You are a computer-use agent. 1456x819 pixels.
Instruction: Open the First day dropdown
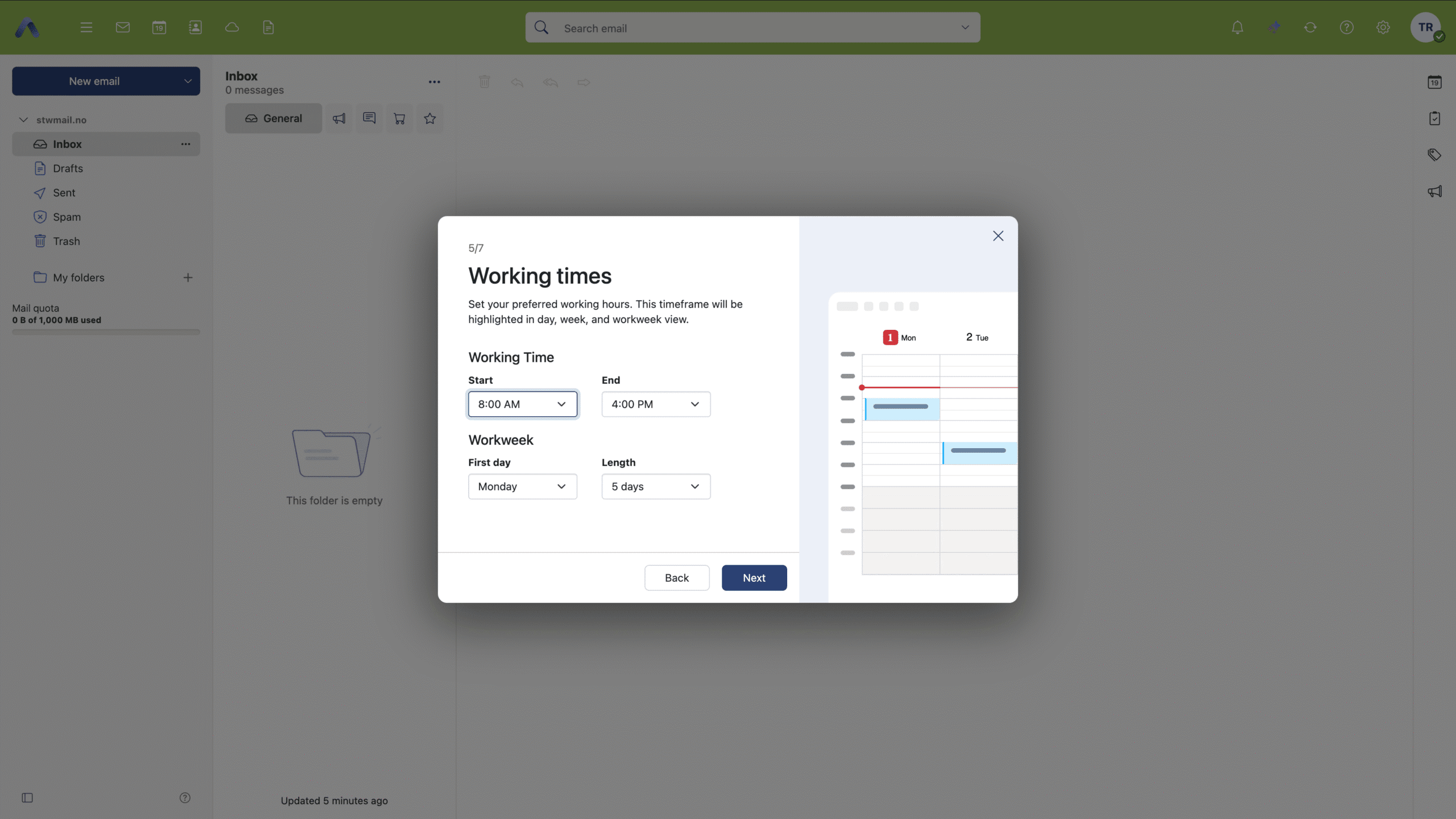point(522,486)
